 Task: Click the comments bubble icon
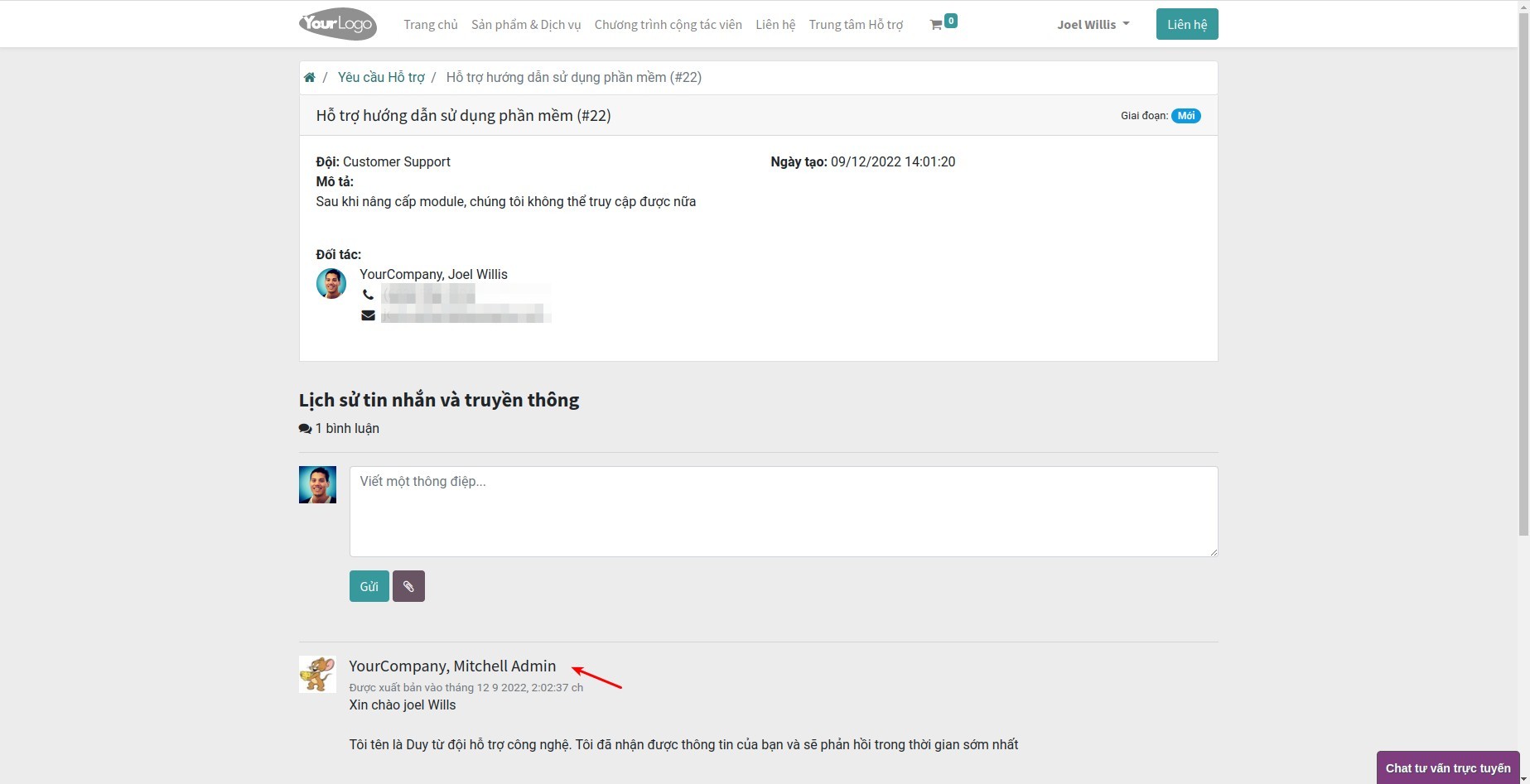coord(305,429)
